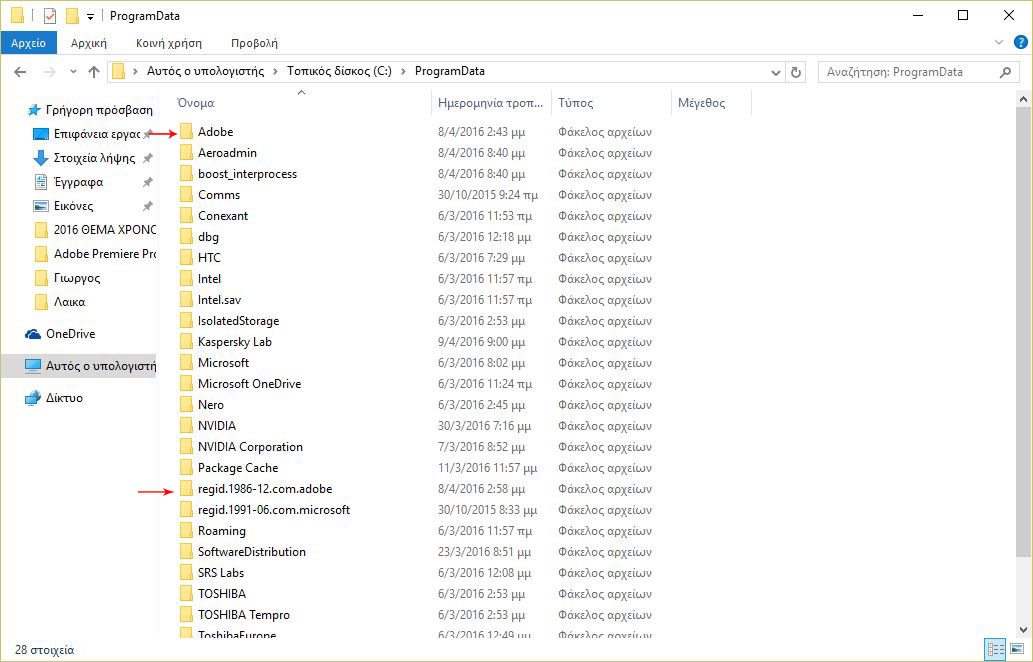Switch to the Προβολή ribbon tab
This screenshot has height=662, width=1033.
(254, 43)
